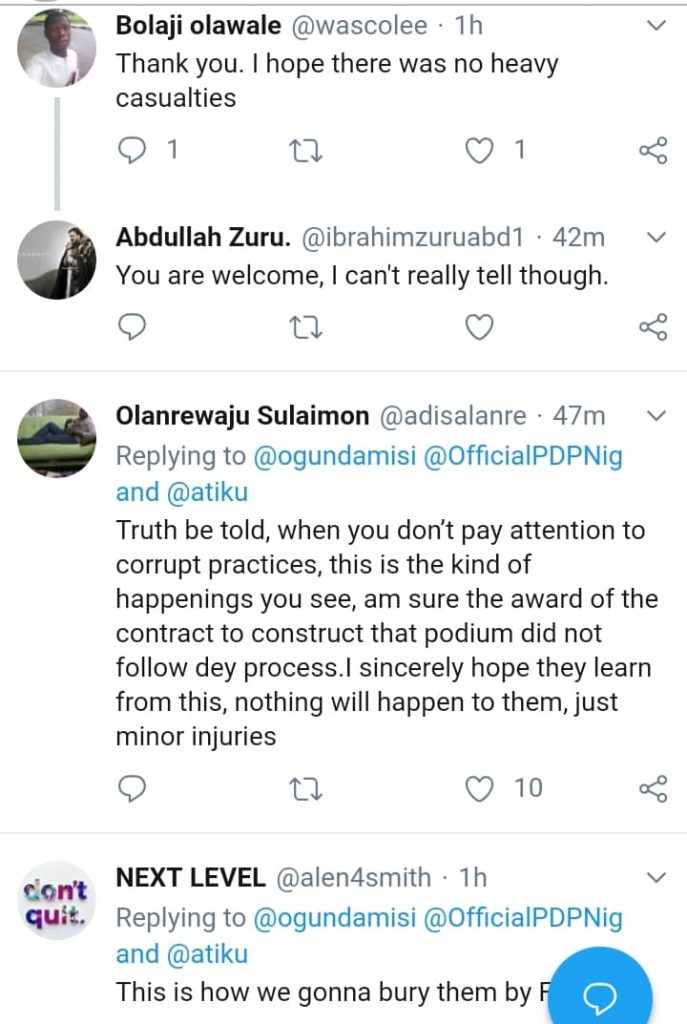Retweet Olanrewaju Sulaimon's tweet
The height and width of the screenshot is (1024, 687).
click(306, 789)
